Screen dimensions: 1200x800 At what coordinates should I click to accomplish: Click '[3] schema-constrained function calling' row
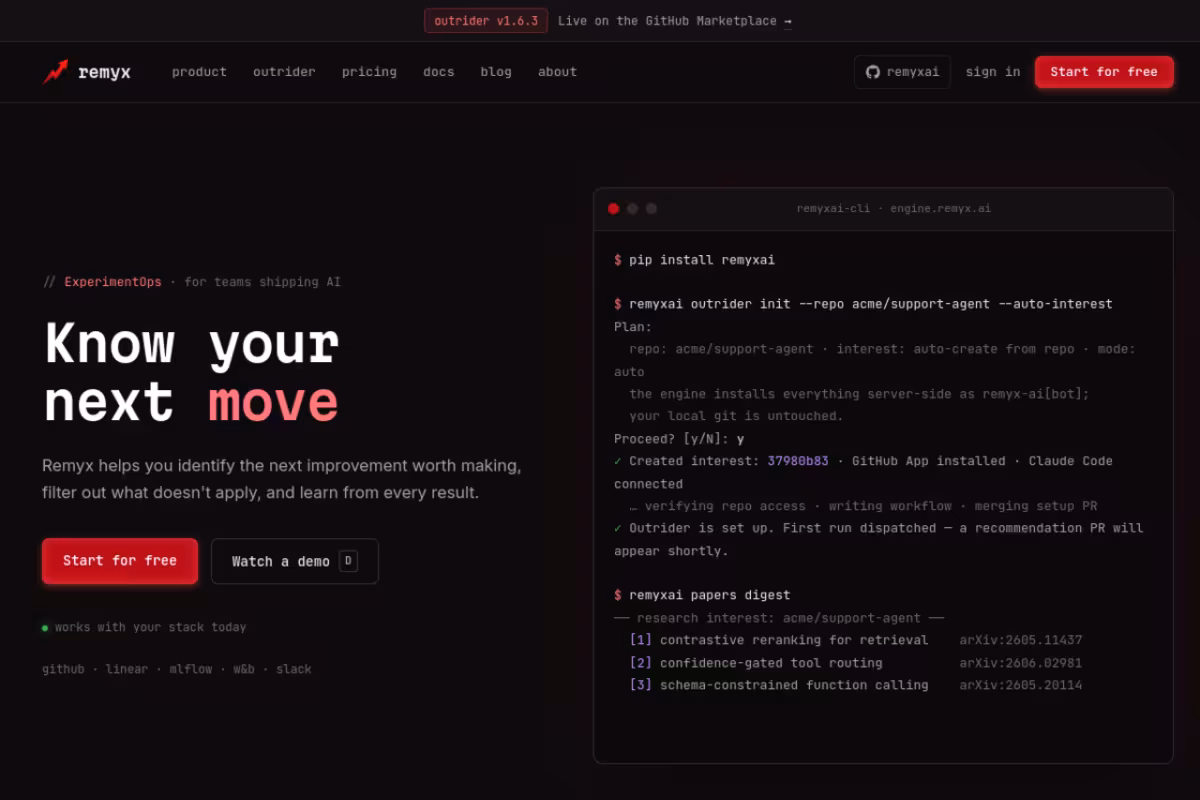pos(779,685)
